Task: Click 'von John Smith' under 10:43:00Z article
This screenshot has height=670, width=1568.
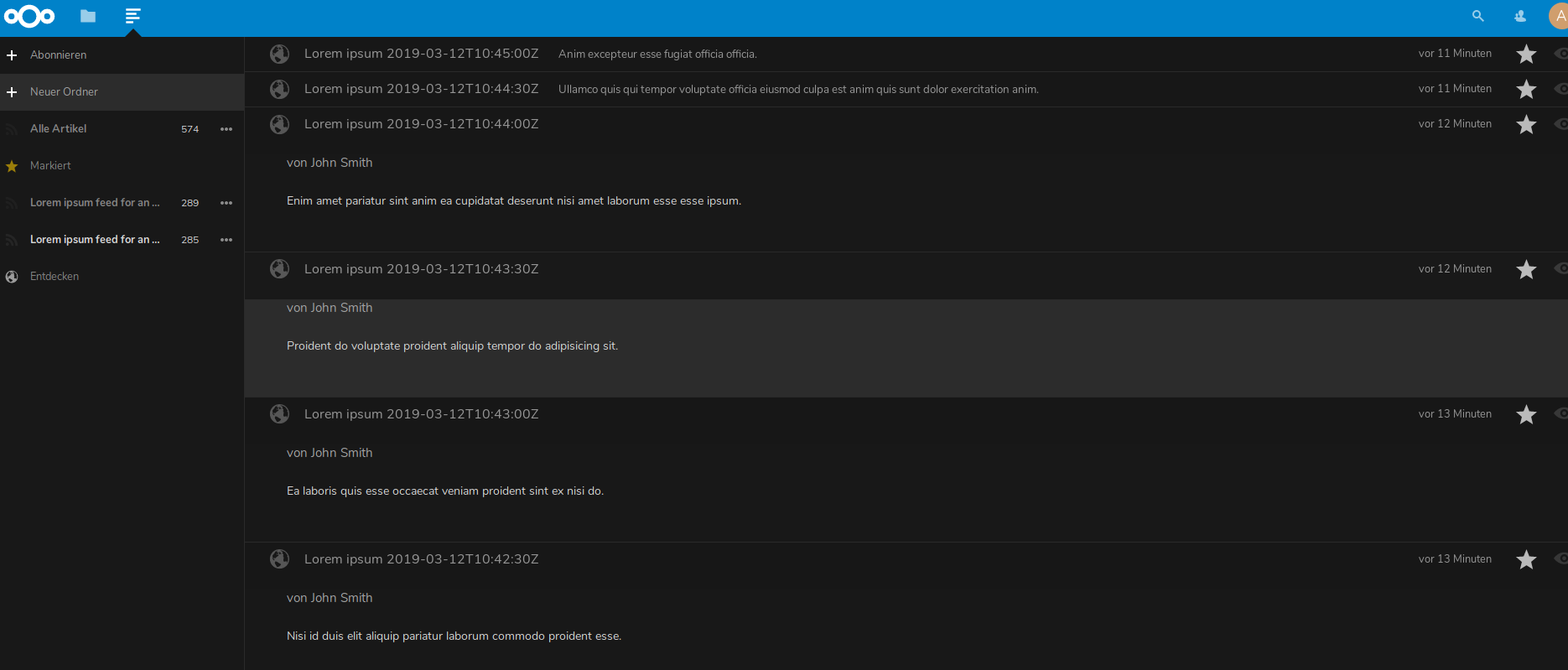Action: point(330,453)
